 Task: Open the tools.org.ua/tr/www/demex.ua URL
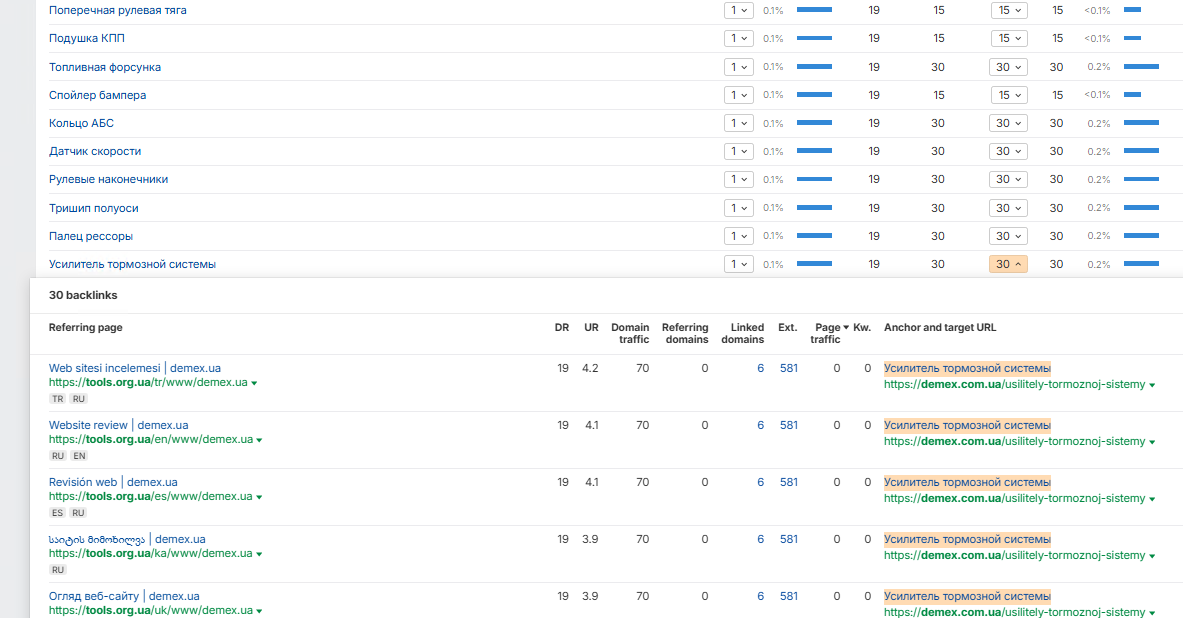148,383
